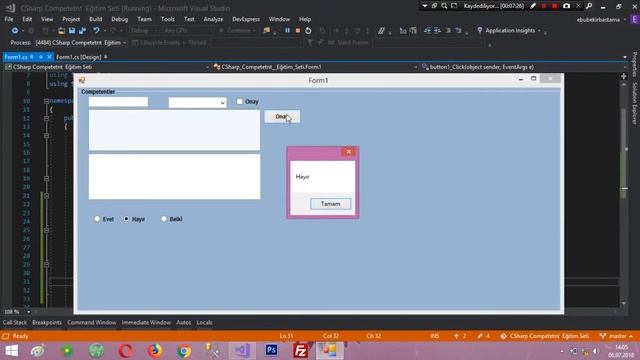
Task: Open the Command Window tab
Action: coord(91,322)
